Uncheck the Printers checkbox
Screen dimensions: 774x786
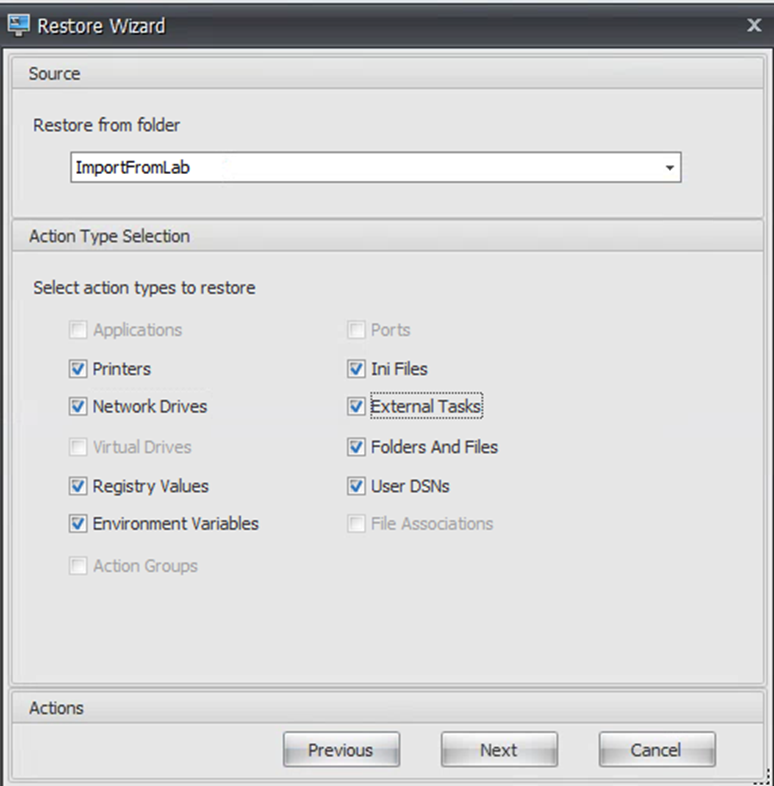tap(78, 369)
